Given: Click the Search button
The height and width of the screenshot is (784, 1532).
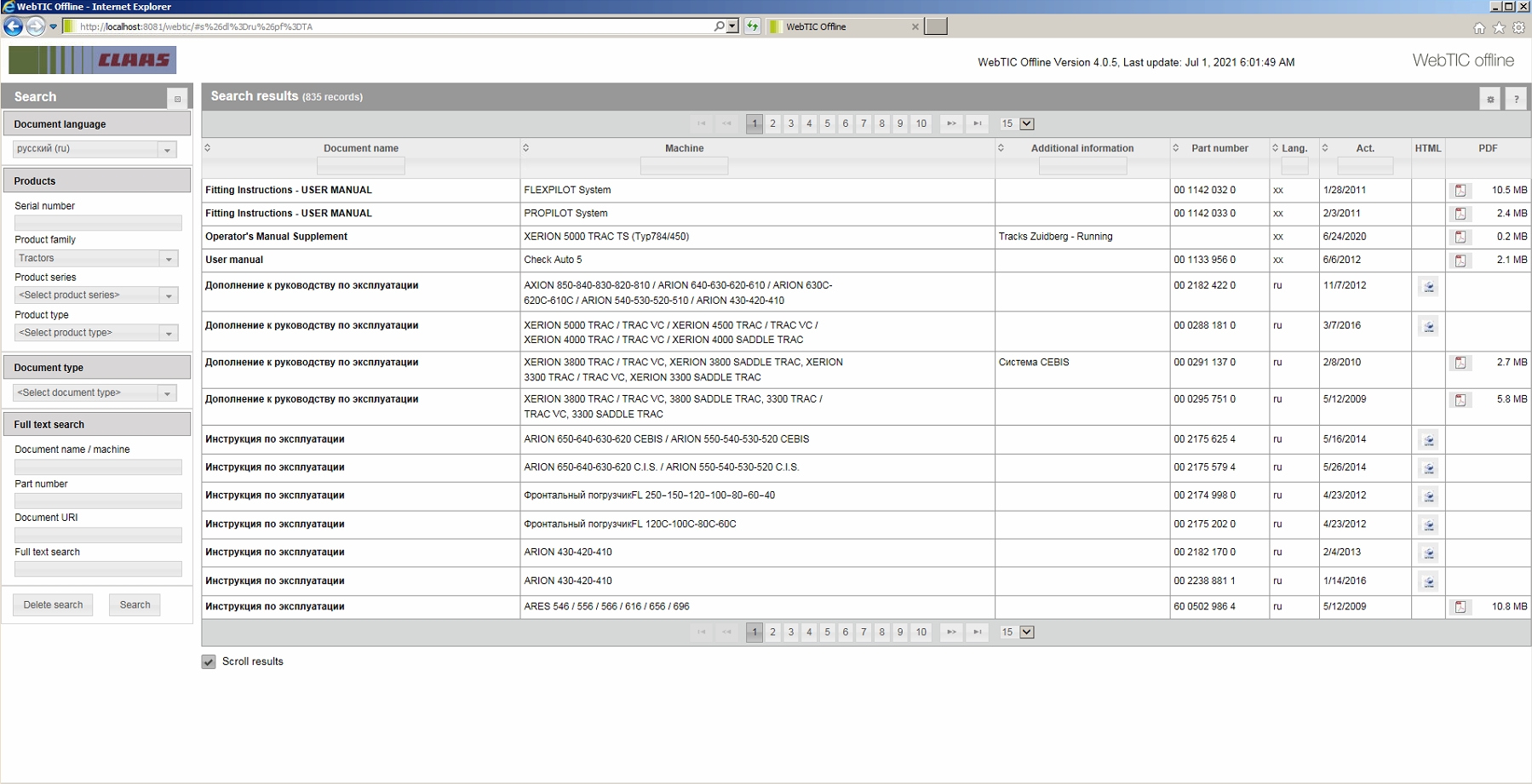Looking at the screenshot, I should (x=135, y=605).
